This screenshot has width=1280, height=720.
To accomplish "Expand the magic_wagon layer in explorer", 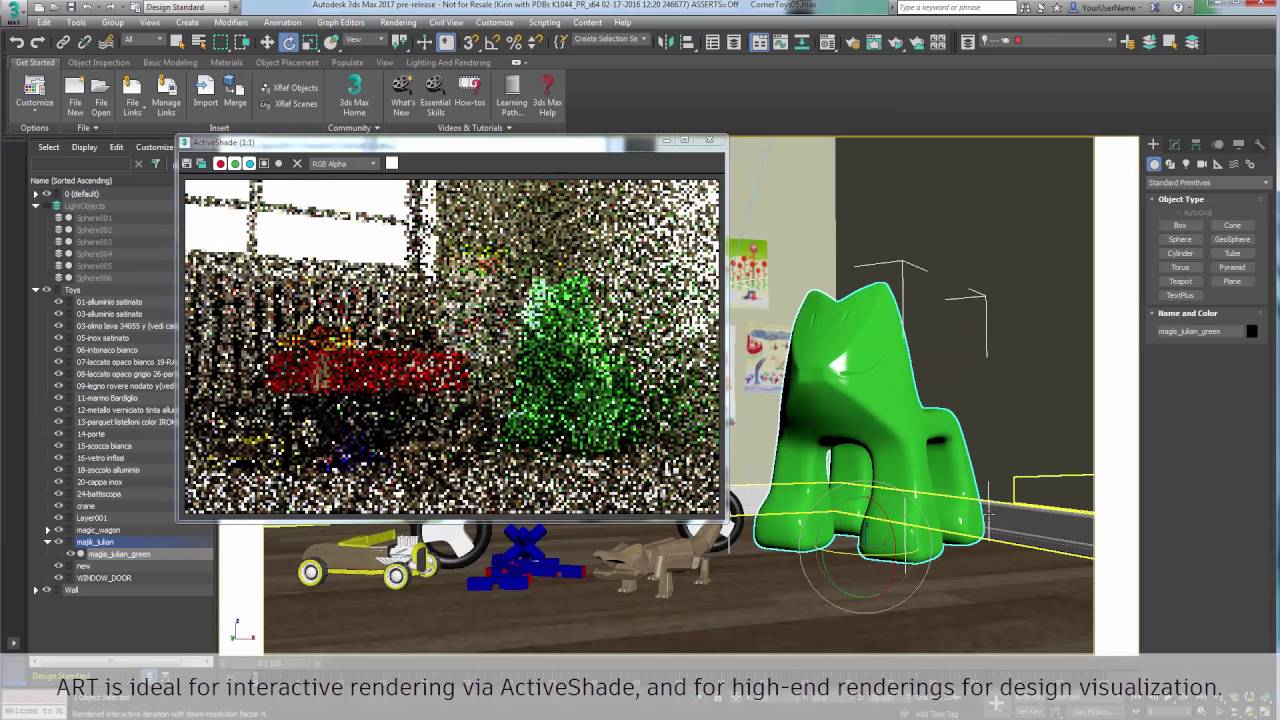I will 47,530.
